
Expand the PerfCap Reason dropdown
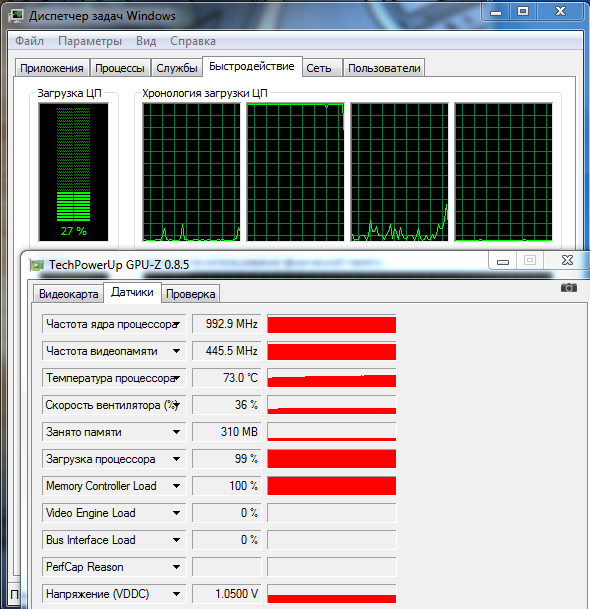pos(176,567)
